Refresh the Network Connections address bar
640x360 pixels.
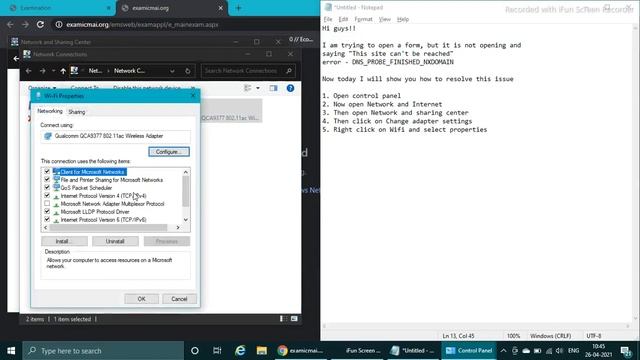click(x=188, y=71)
